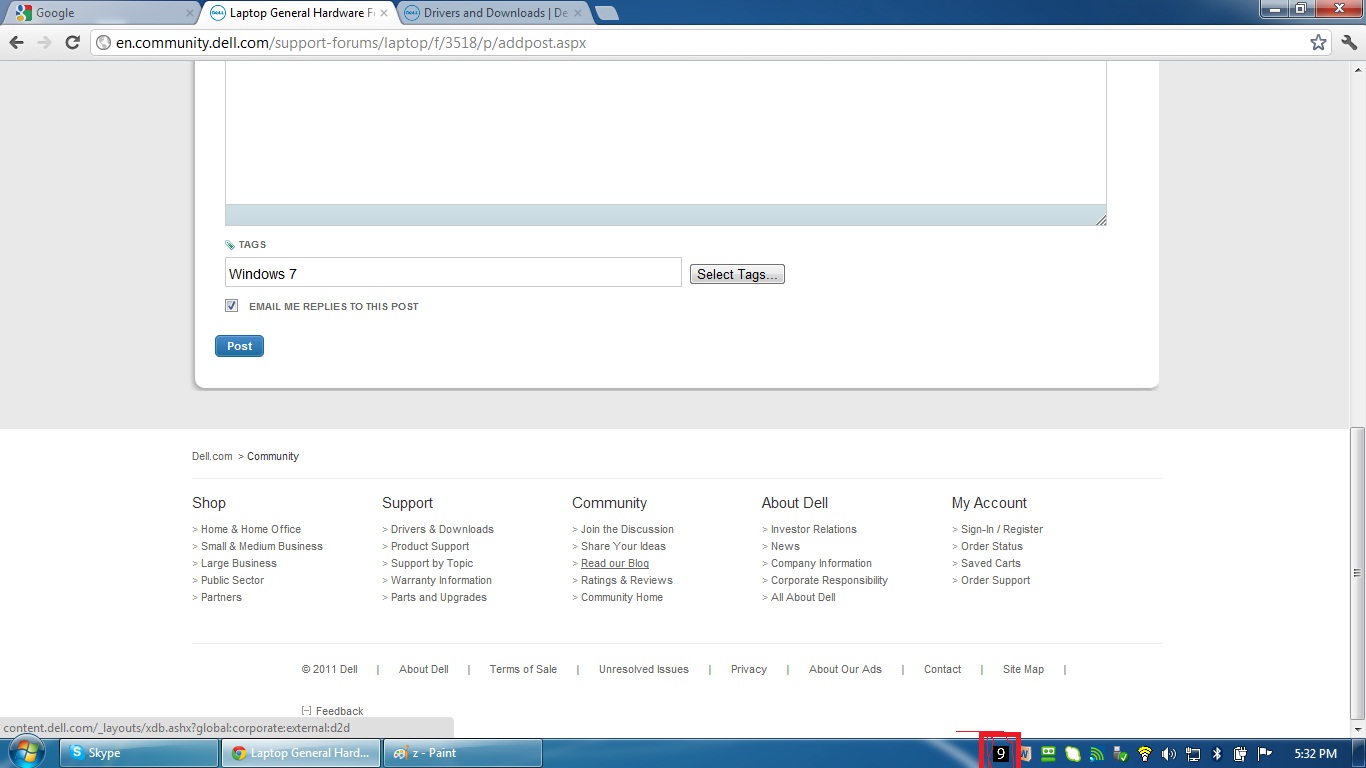Open the Ratings & Reviews link
Image resolution: width=1366 pixels, height=768 pixels.
tap(627, 580)
